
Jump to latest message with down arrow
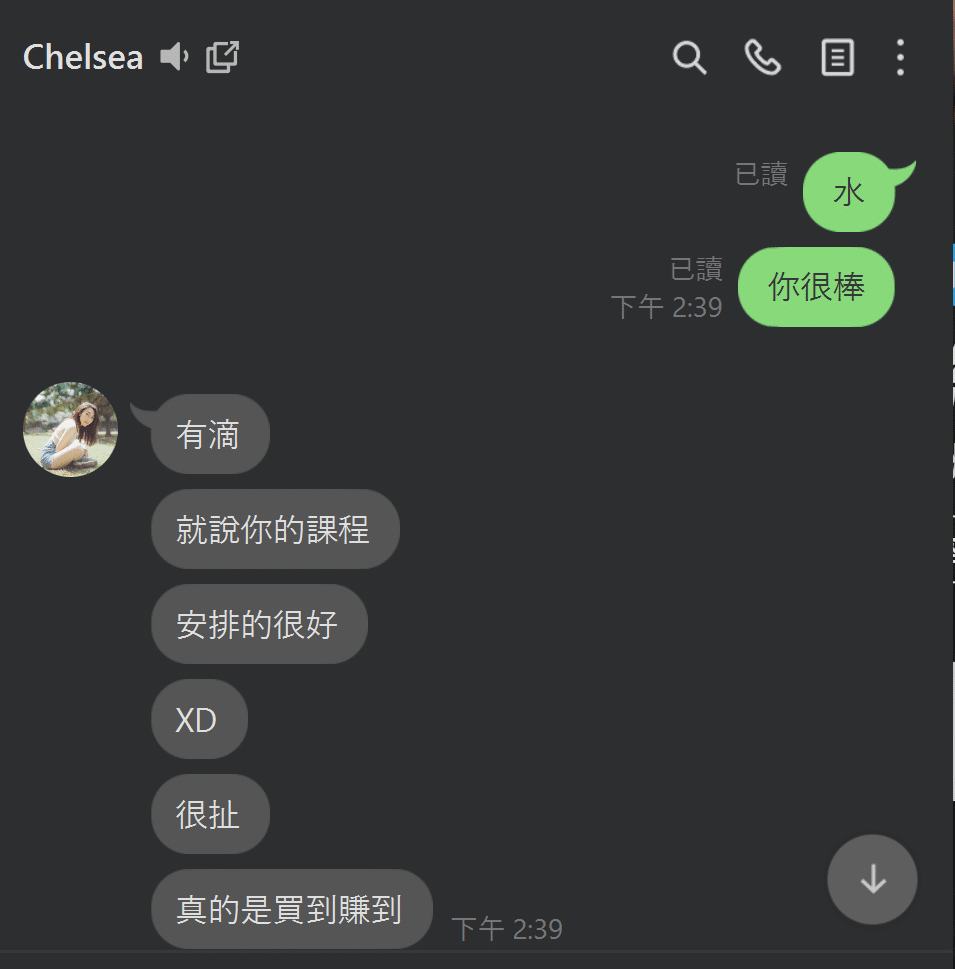(x=872, y=879)
